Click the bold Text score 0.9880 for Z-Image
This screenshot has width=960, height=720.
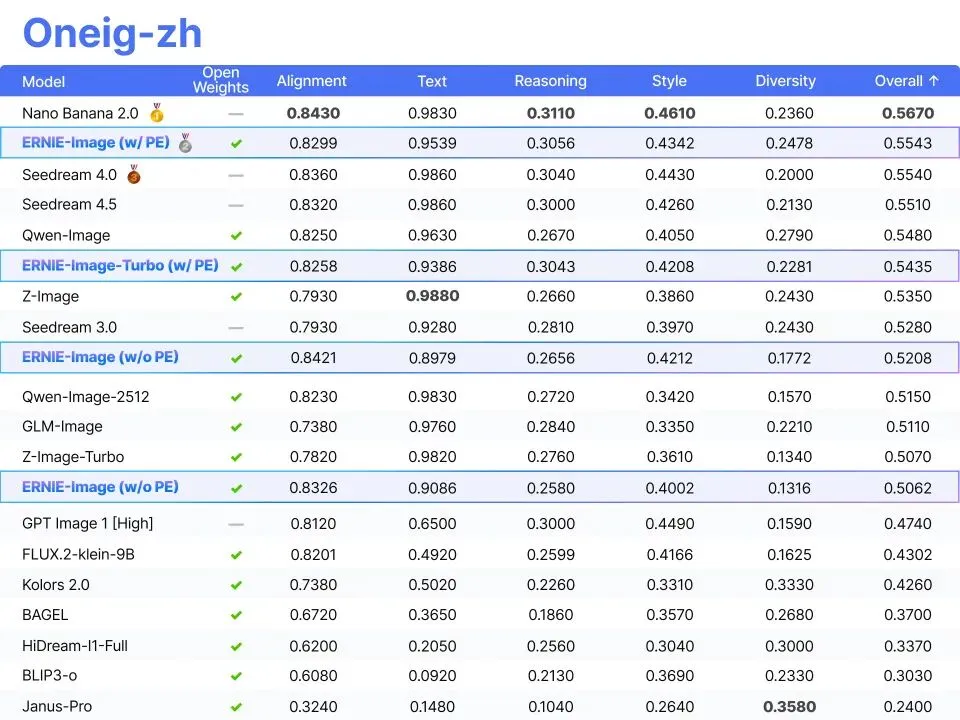(432, 296)
